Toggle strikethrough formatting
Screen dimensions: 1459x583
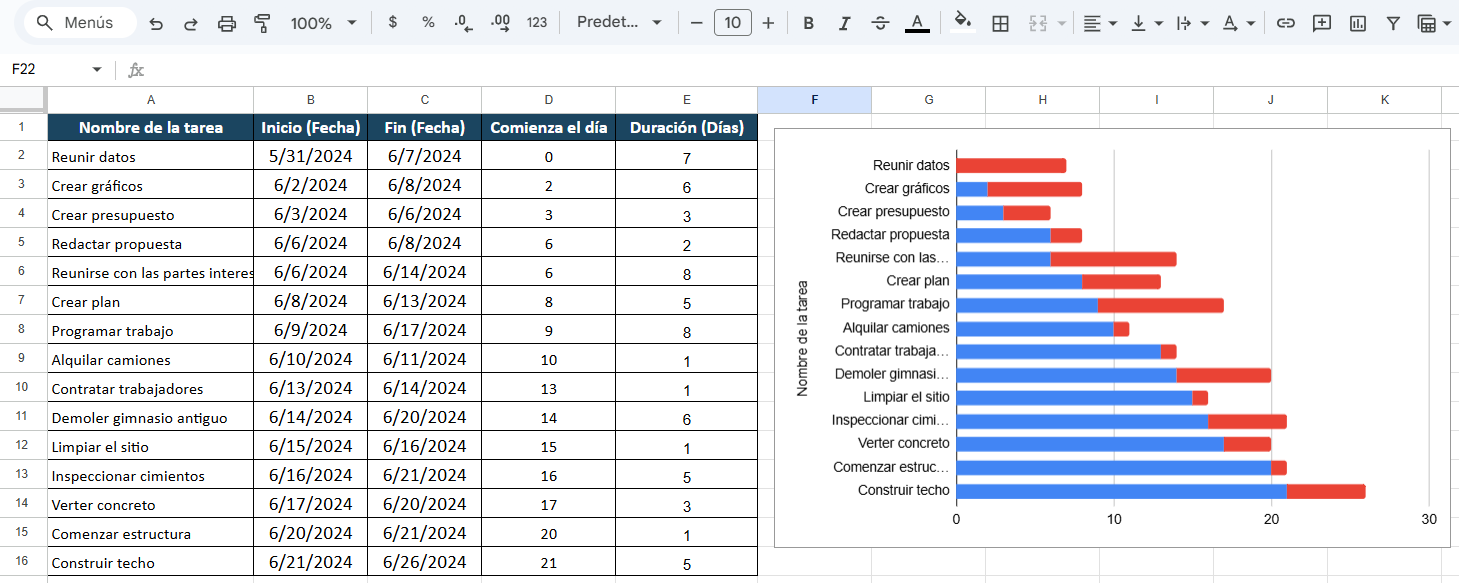click(x=880, y=22)
